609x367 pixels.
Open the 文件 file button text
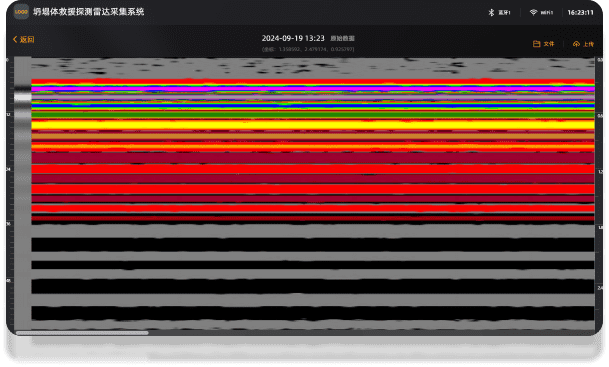click(549, 44)
